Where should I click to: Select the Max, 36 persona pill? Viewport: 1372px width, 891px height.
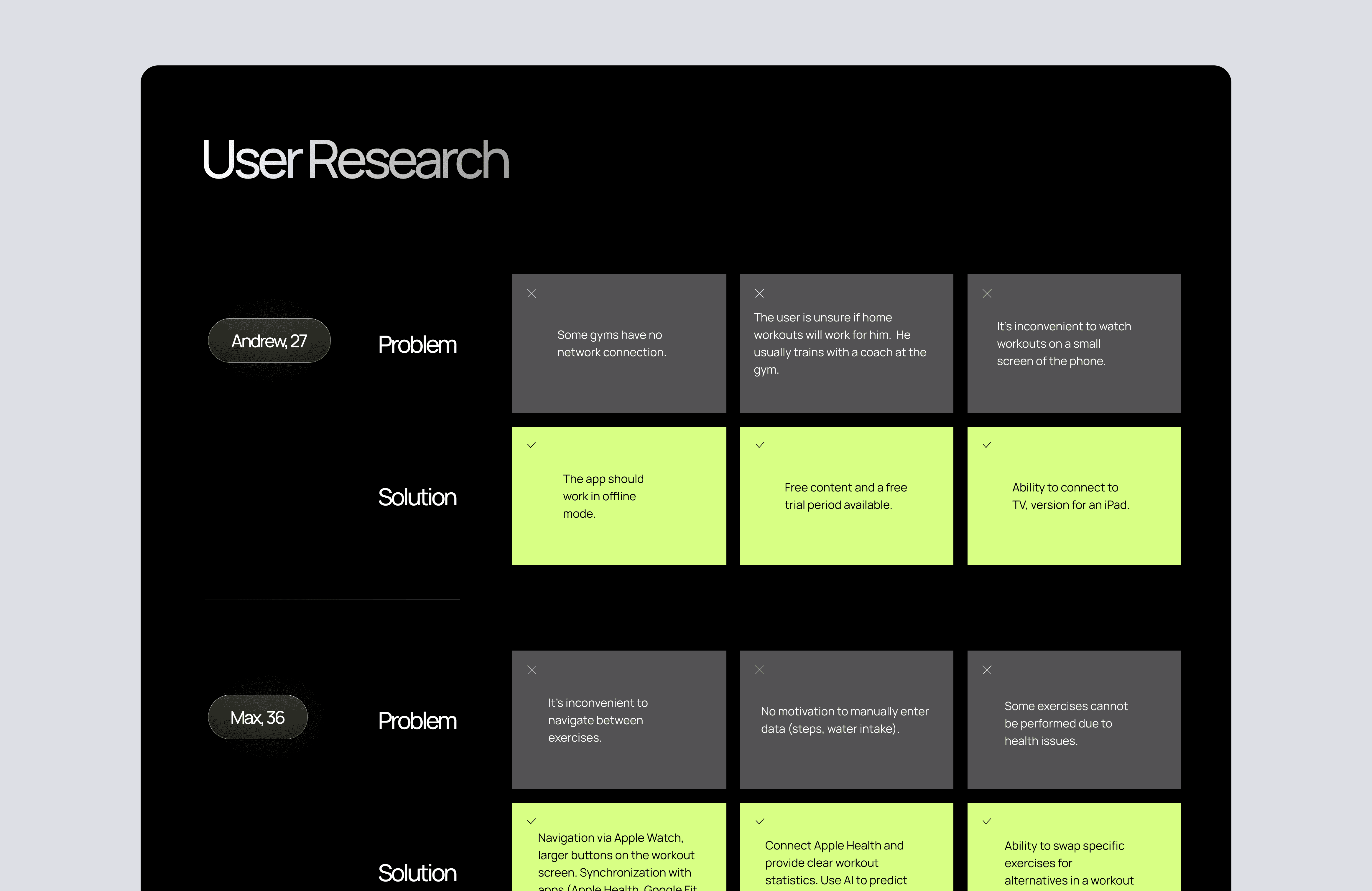[258, 717]
